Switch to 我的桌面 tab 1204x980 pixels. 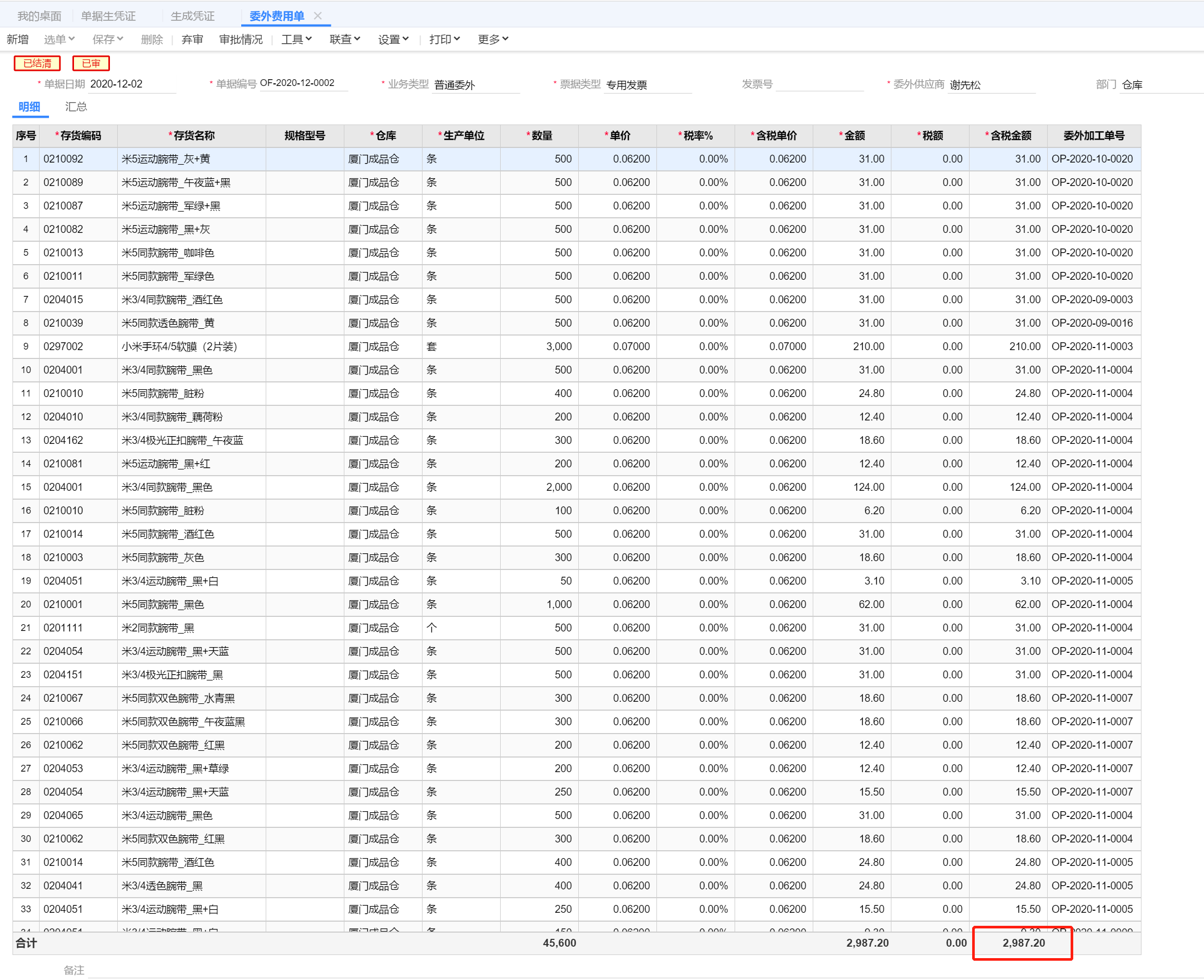click(x=39, y=16)
